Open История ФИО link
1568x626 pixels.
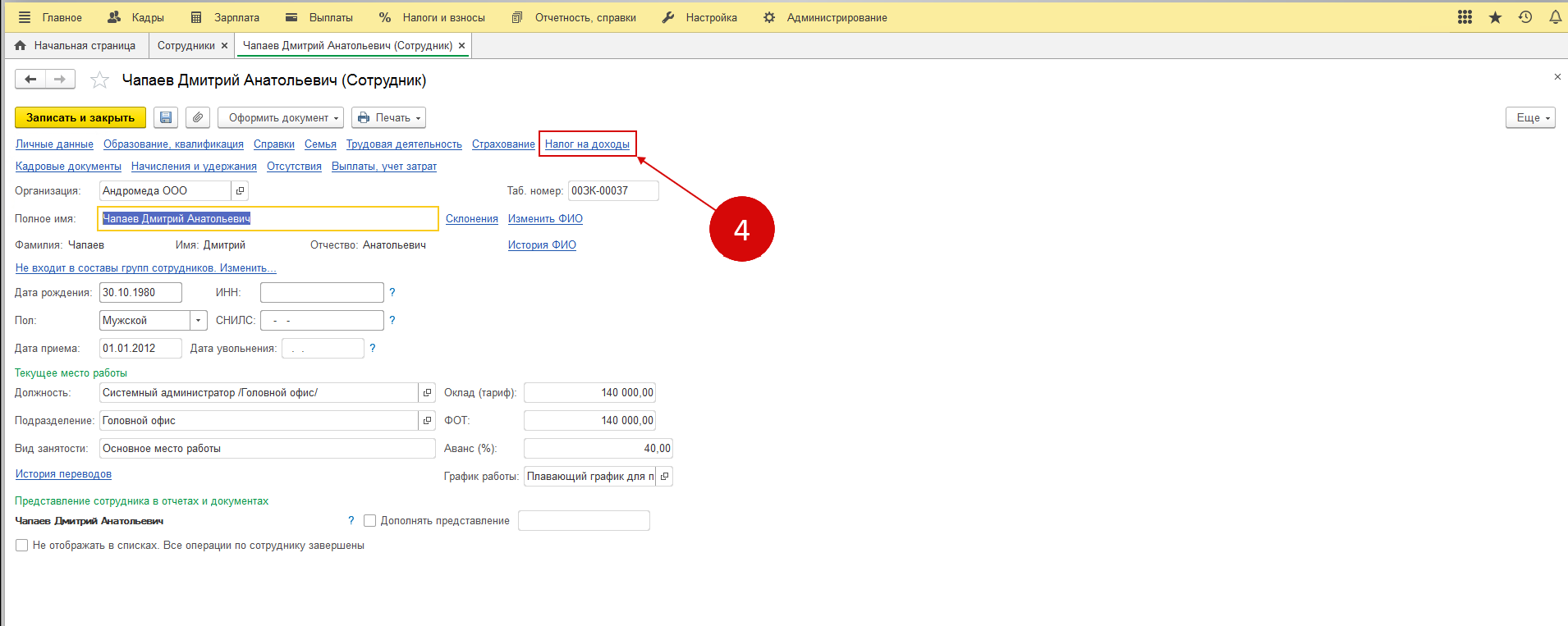tap(542, 245)
